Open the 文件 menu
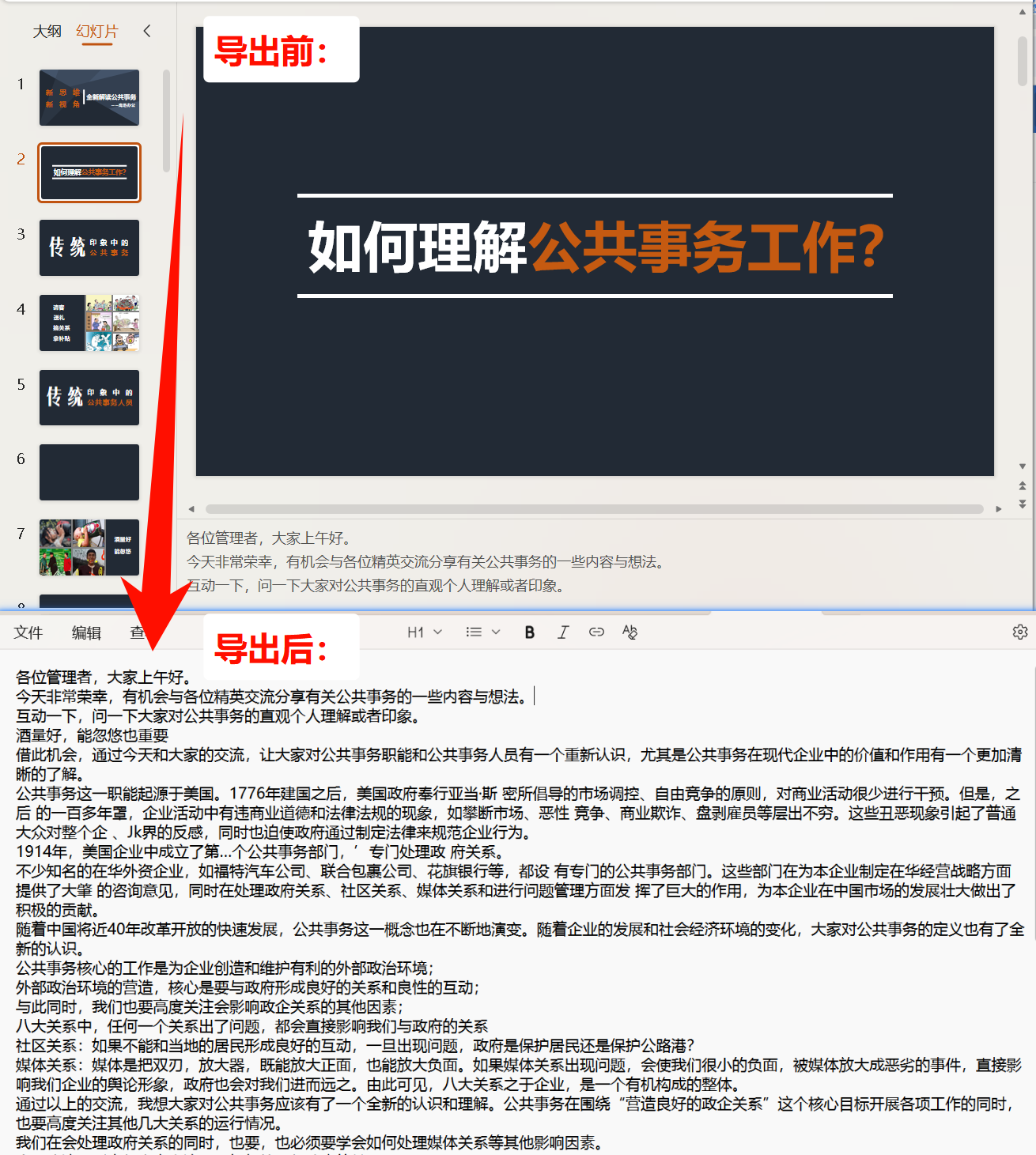 (28, 632)
